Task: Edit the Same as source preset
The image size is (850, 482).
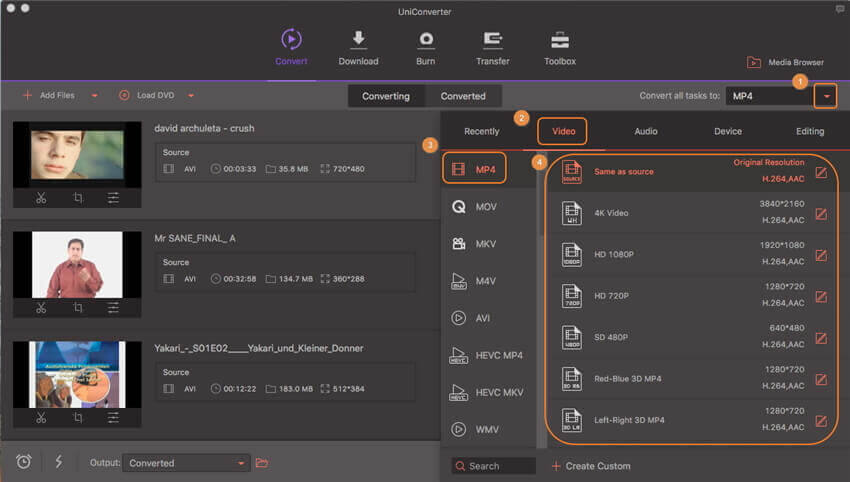Action: 821,172
